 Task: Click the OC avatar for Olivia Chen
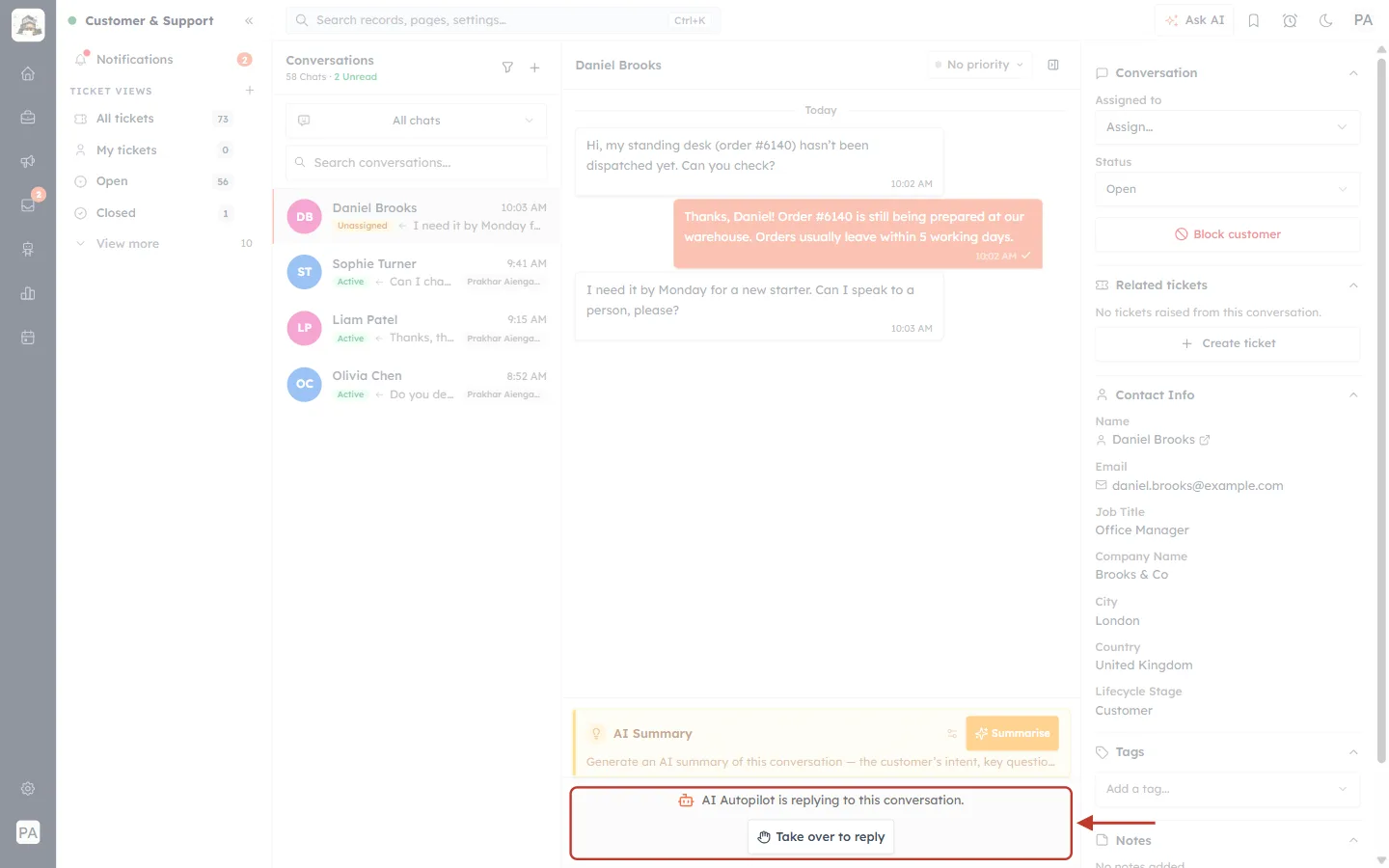(305, 384)
